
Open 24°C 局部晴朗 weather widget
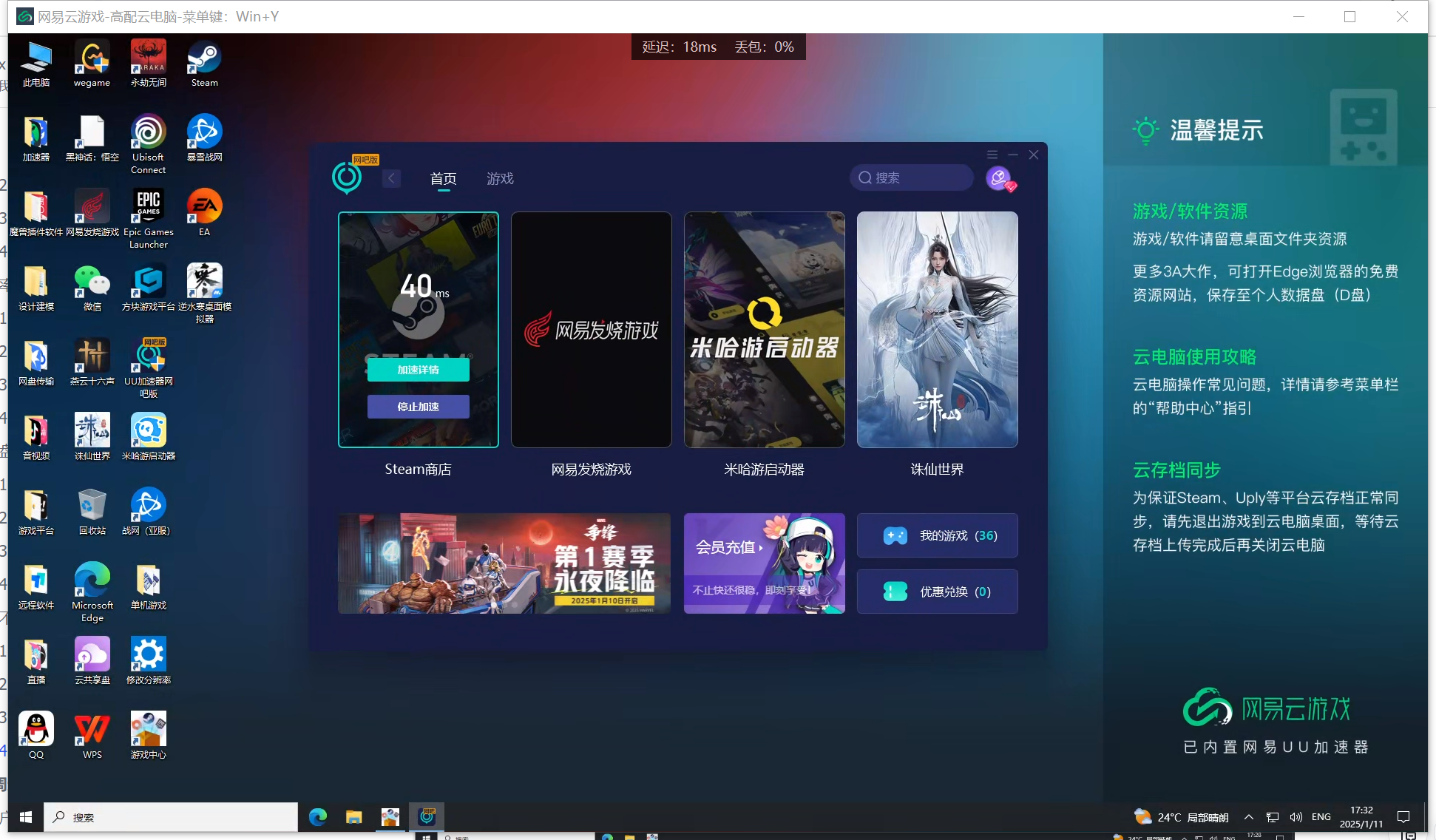(1182, 817)
